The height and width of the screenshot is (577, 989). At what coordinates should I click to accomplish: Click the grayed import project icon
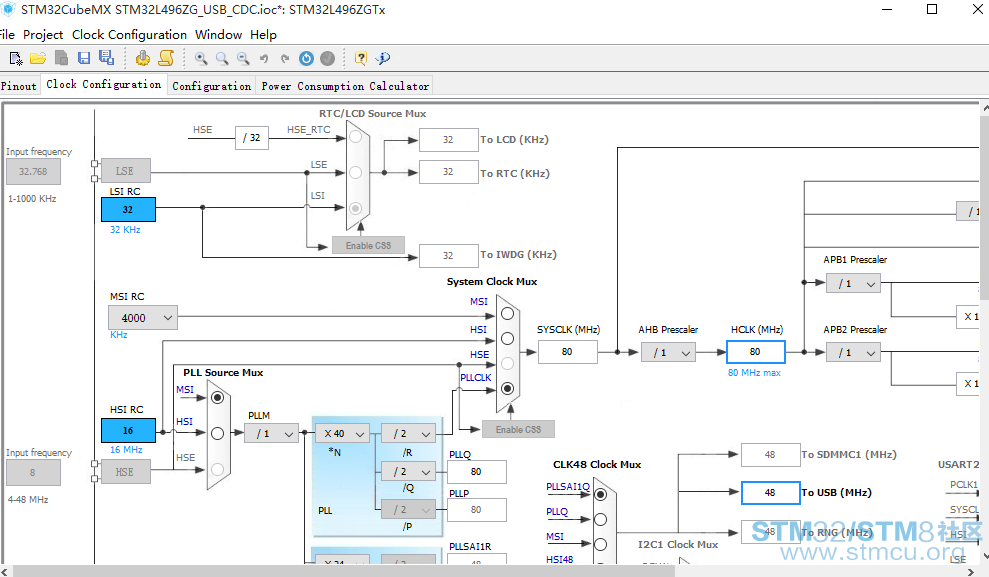tap(61, 58)
